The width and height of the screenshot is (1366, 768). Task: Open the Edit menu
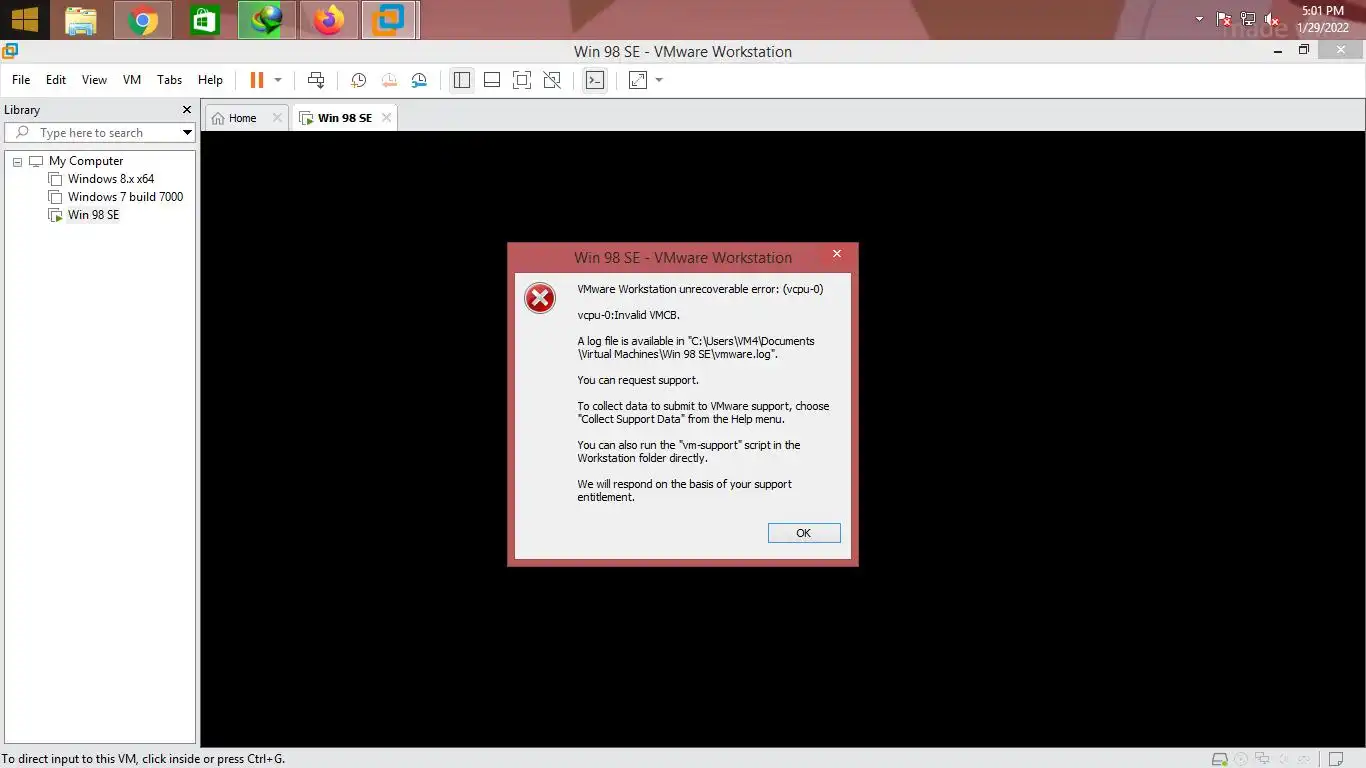tap(56, 80)
